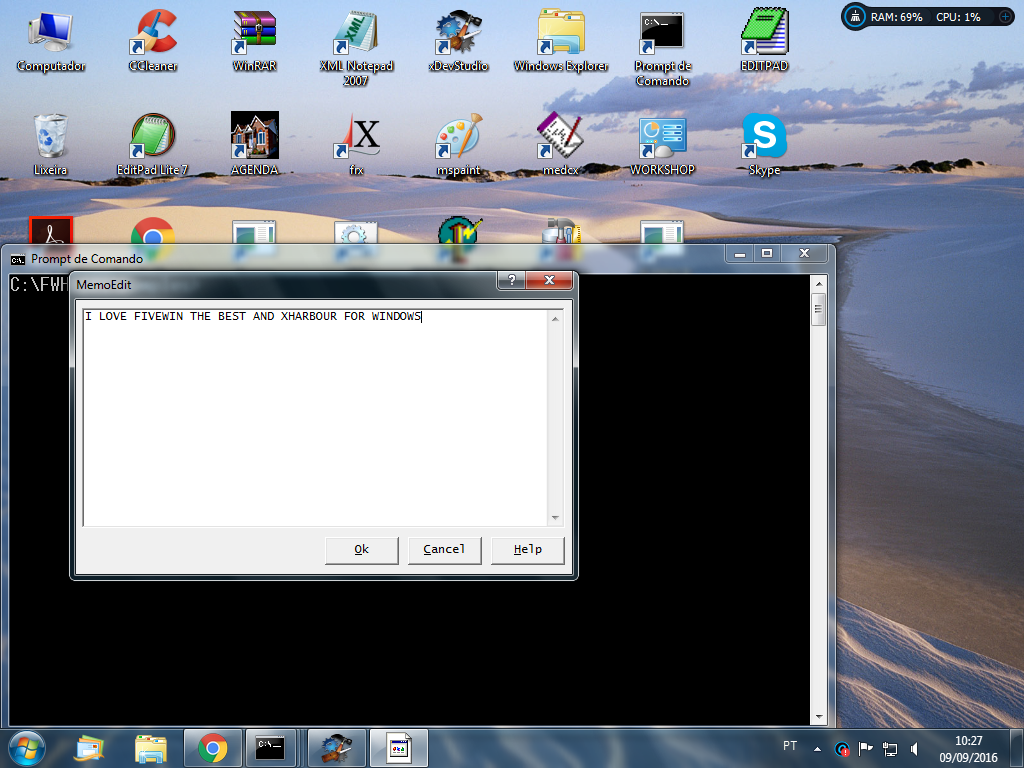This screenshot has width=1024, height=768.
Task: Open the Lixeira recycle bin
Action: 51,144
